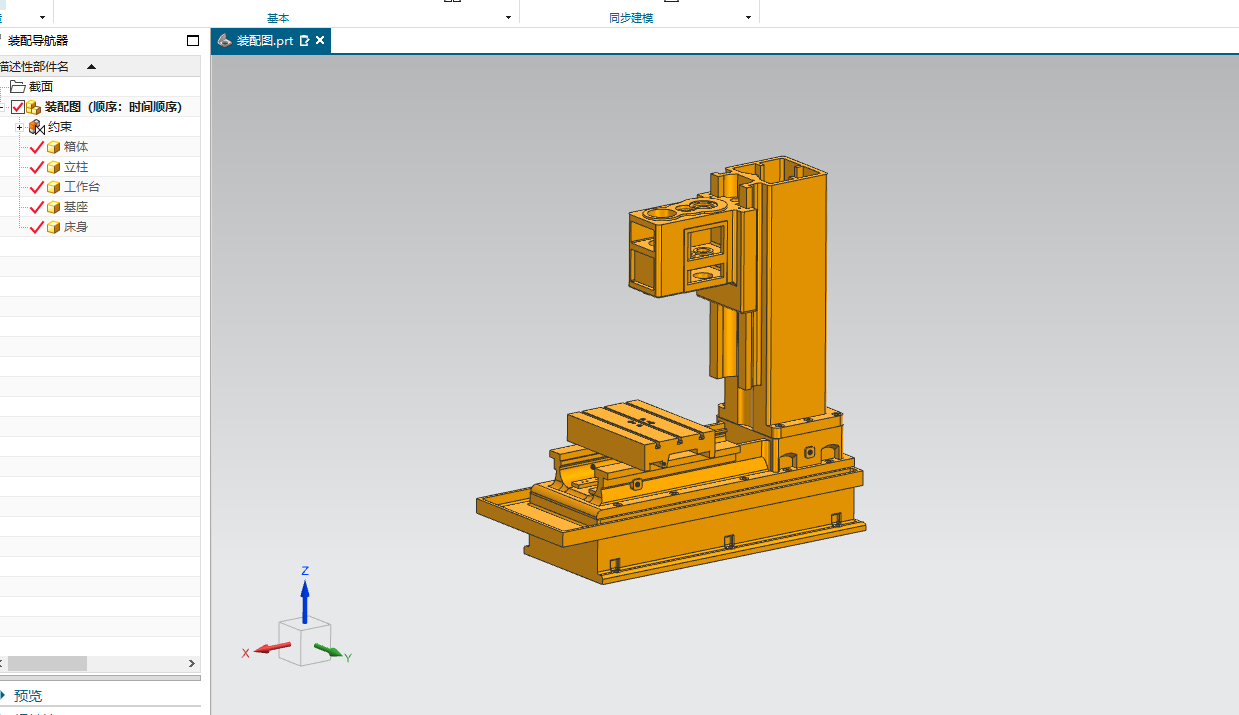1239x715 pixels.
Task: Hide the 床身 component via red checkmark
Action: click(x=37, y=227)
